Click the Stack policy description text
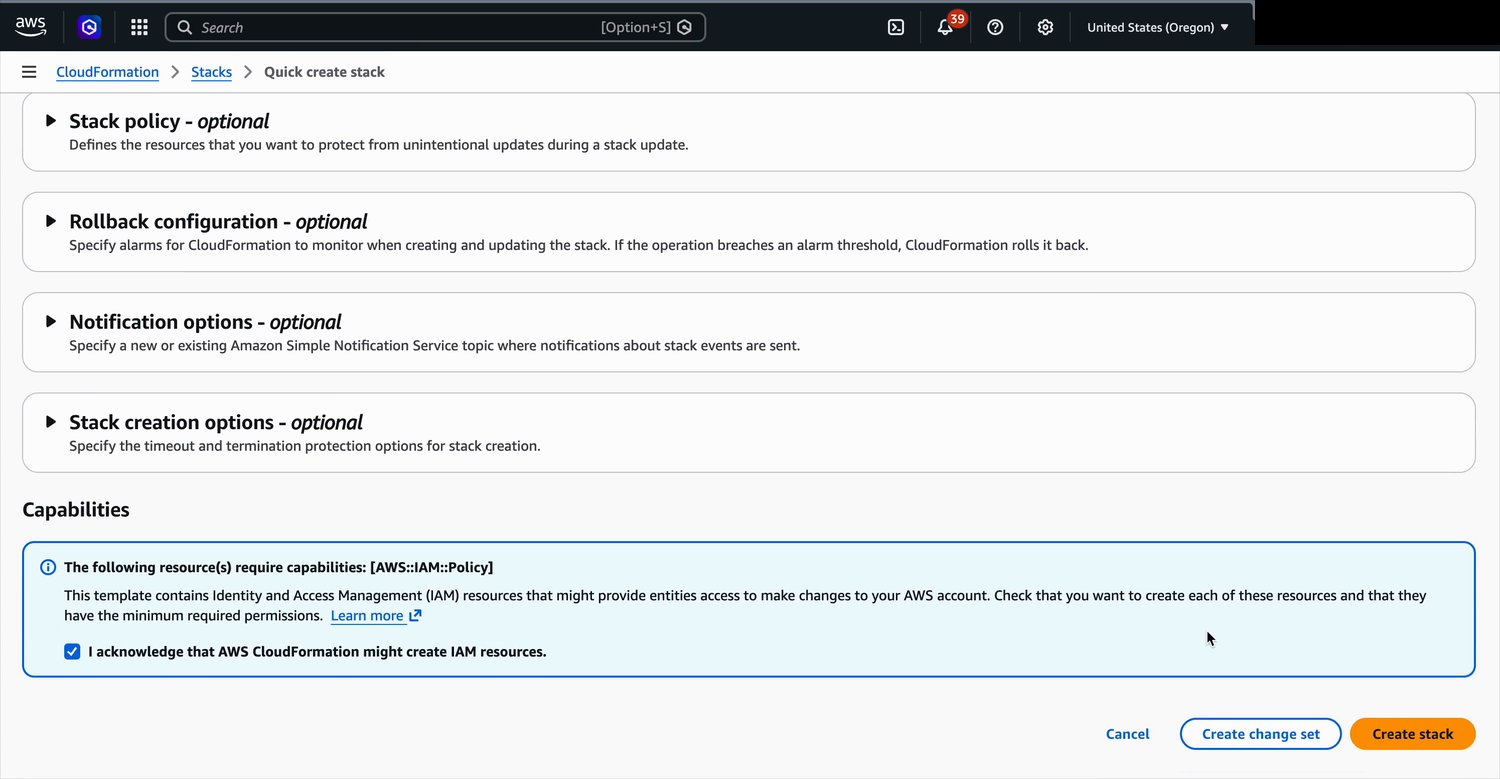The width and height of the screenshot is (1500, 779). 379,145
